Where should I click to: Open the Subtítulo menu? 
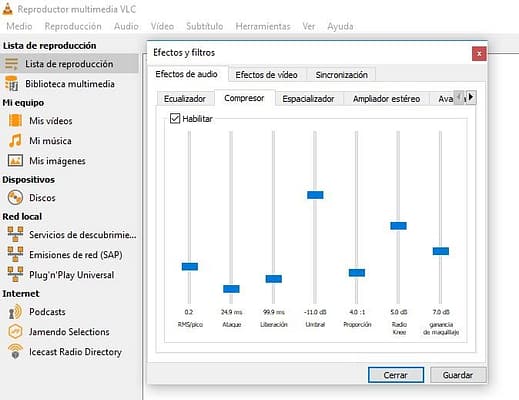(x=204, y=26)
